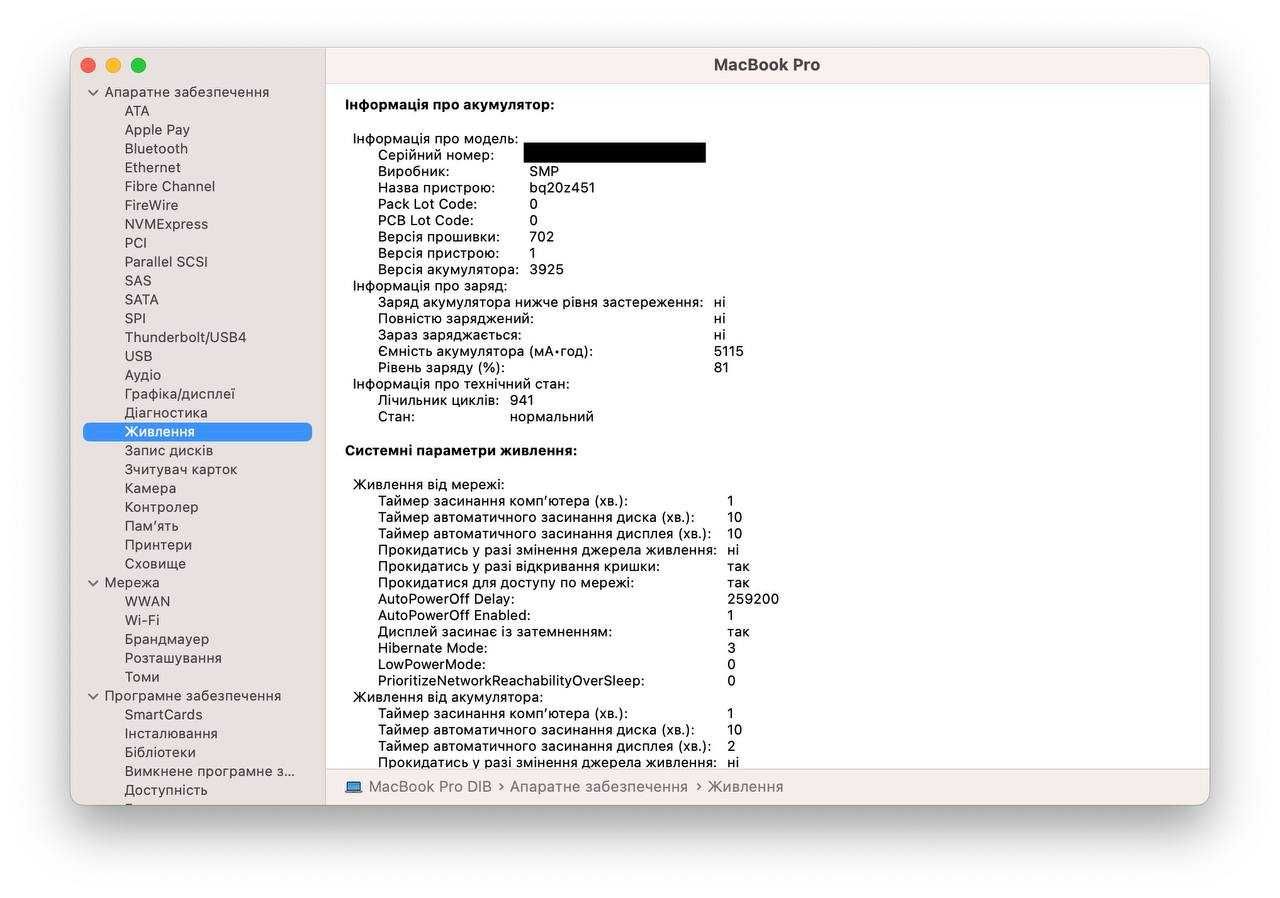Select the highlighted Живлення entry
Viewport: 1280px width, 898px height.
197,432
